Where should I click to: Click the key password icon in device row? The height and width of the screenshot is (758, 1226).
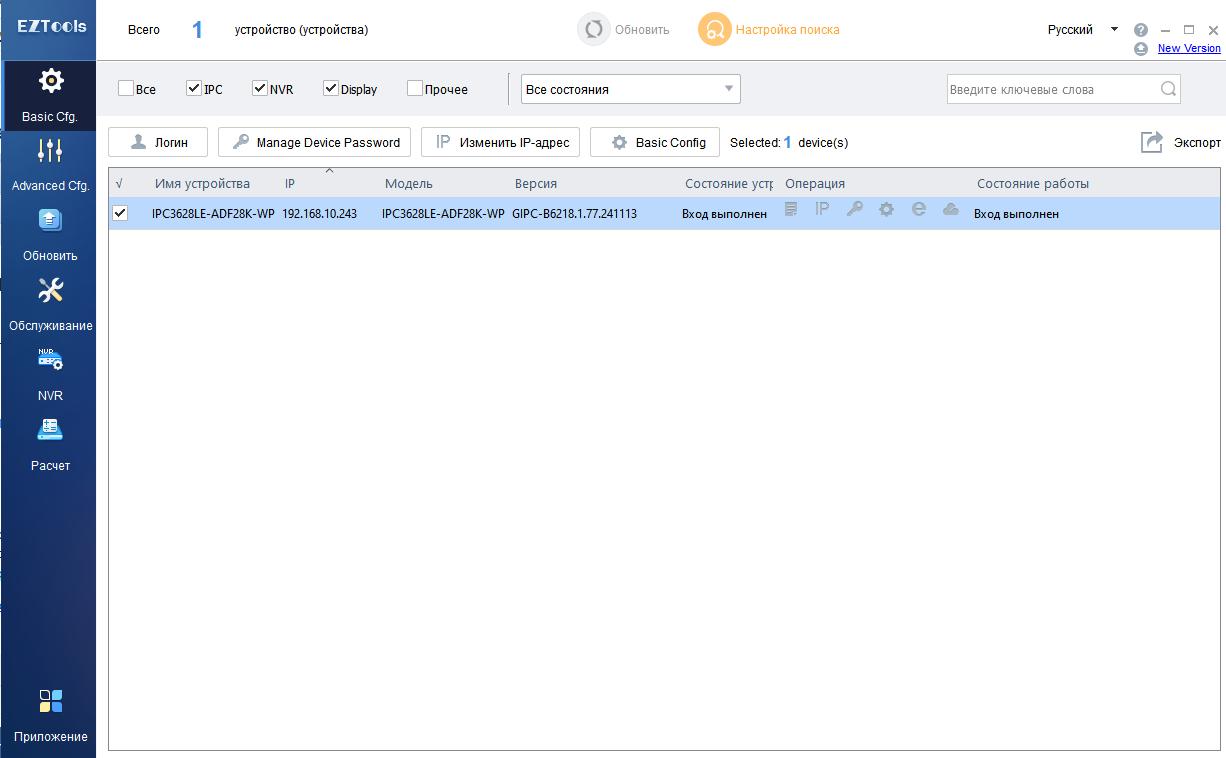point(854,210)
